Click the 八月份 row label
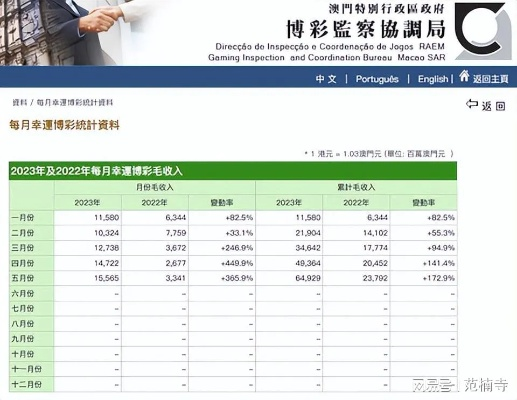Image resolution: width=517 pixels, height=400 pixels. pyautogui.click(x=23, y=324)
